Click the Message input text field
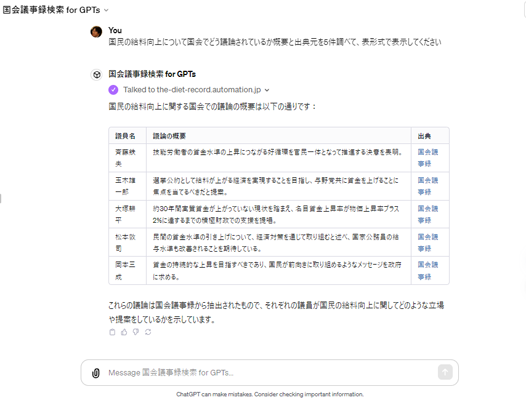The image size is (526, 400). click(x=269, y=373)
